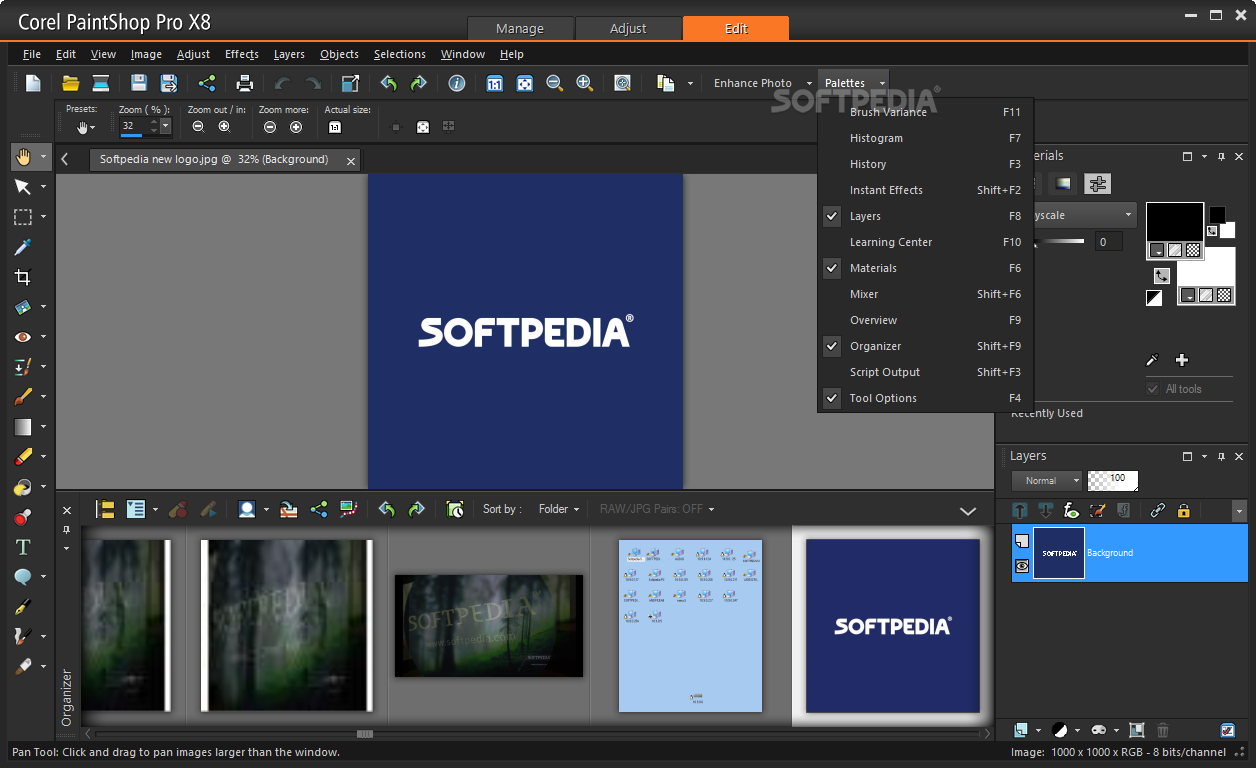Open the Effects menu
Image resolution: width=1256 pixels, height=768 pixels.
(242, 54)
